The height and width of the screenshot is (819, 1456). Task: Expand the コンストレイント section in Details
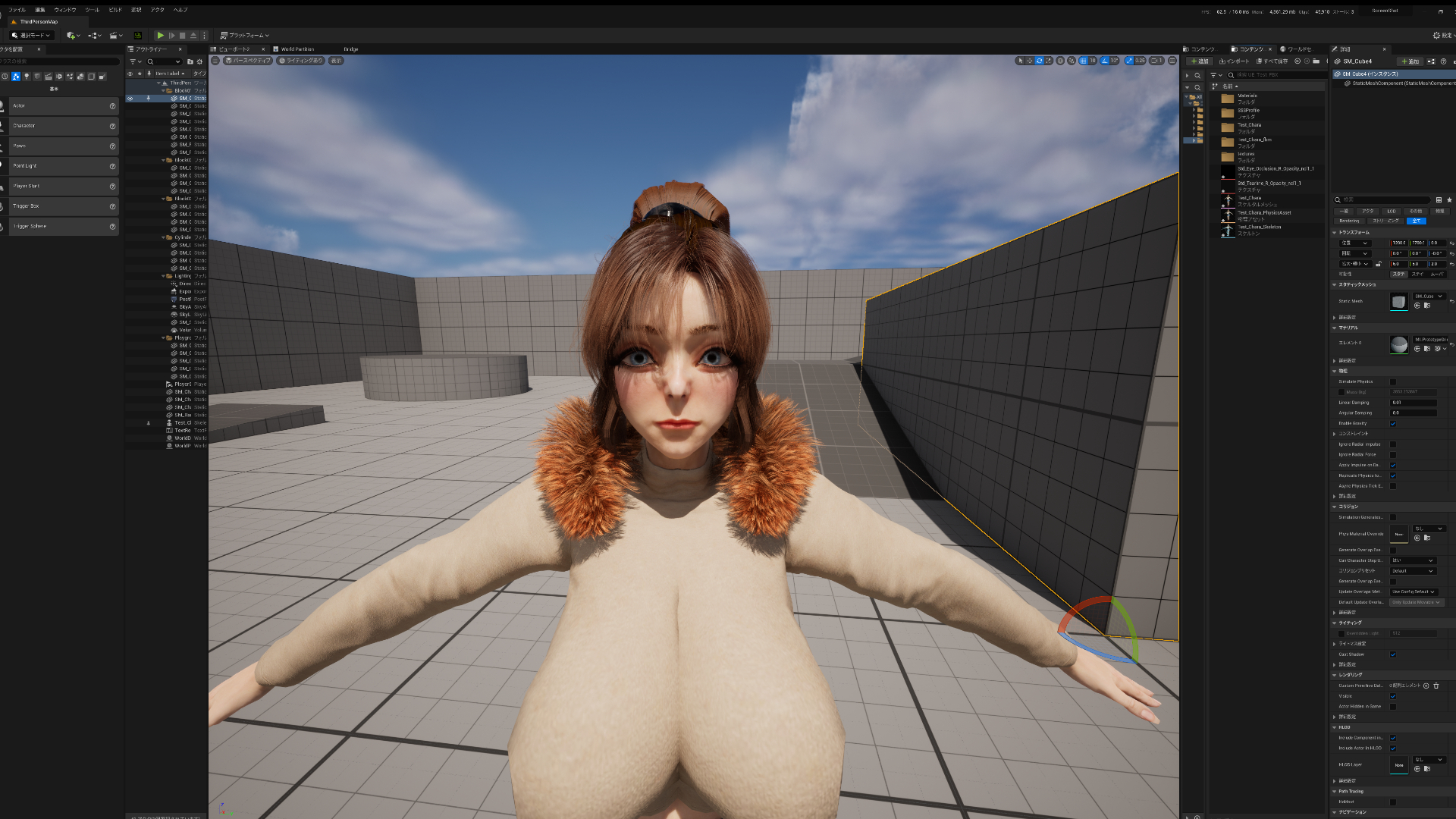(1335, 434)
